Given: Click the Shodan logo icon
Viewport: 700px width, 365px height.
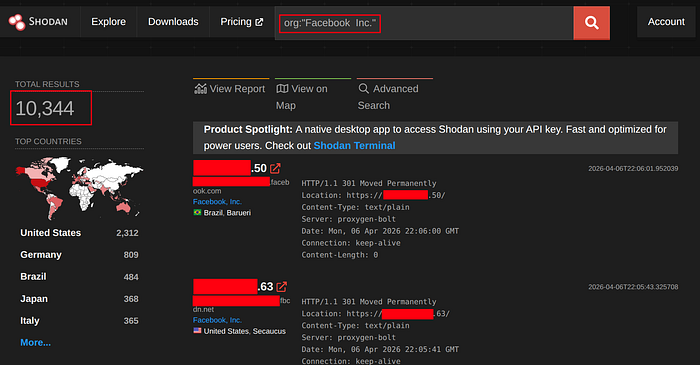Looking at the screenshot, I should point(17,22).
